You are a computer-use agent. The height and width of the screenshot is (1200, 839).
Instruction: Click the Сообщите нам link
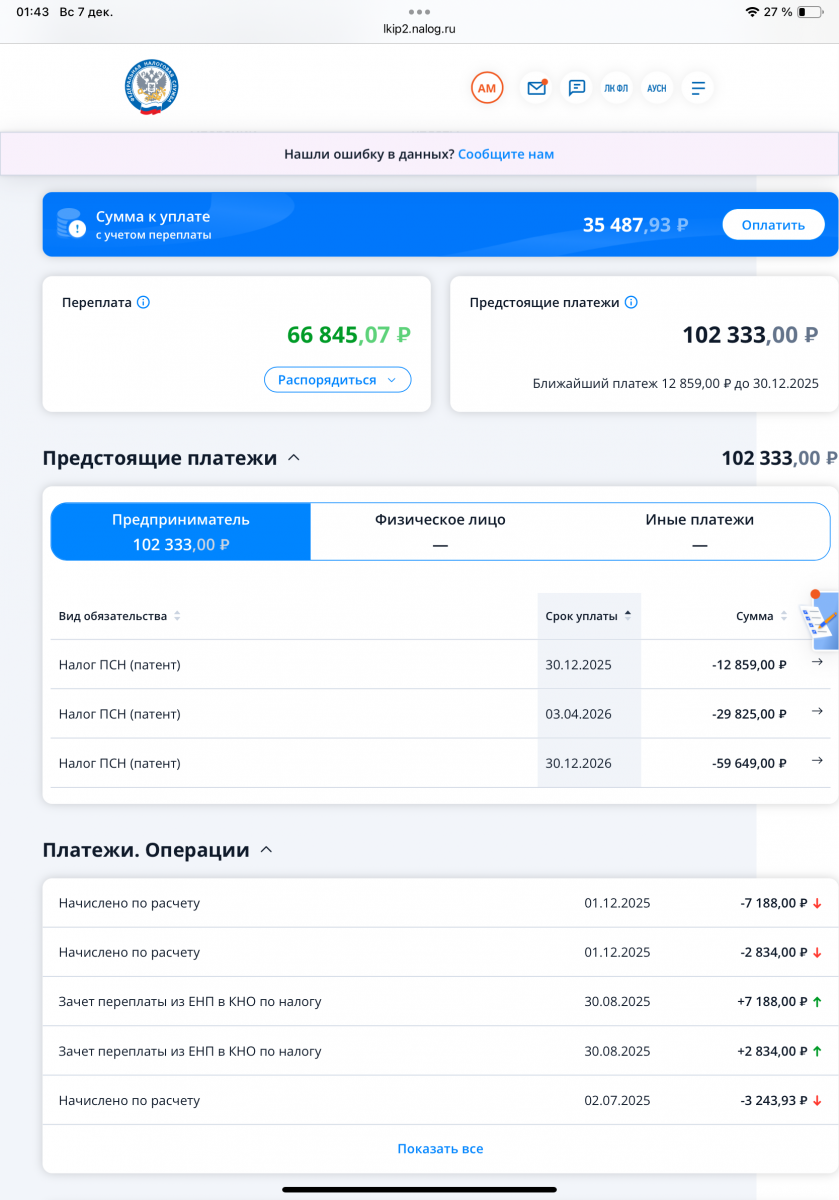click(x=506, y=154)
